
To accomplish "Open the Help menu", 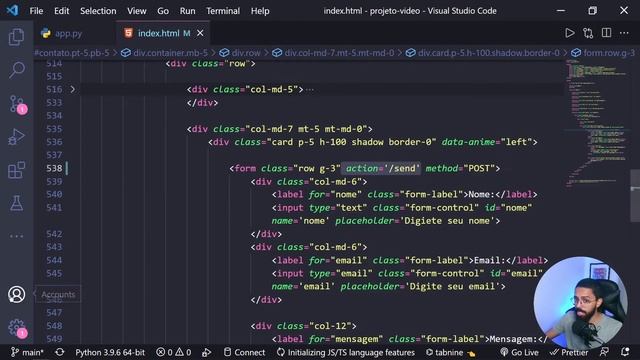I will [260, 11].
